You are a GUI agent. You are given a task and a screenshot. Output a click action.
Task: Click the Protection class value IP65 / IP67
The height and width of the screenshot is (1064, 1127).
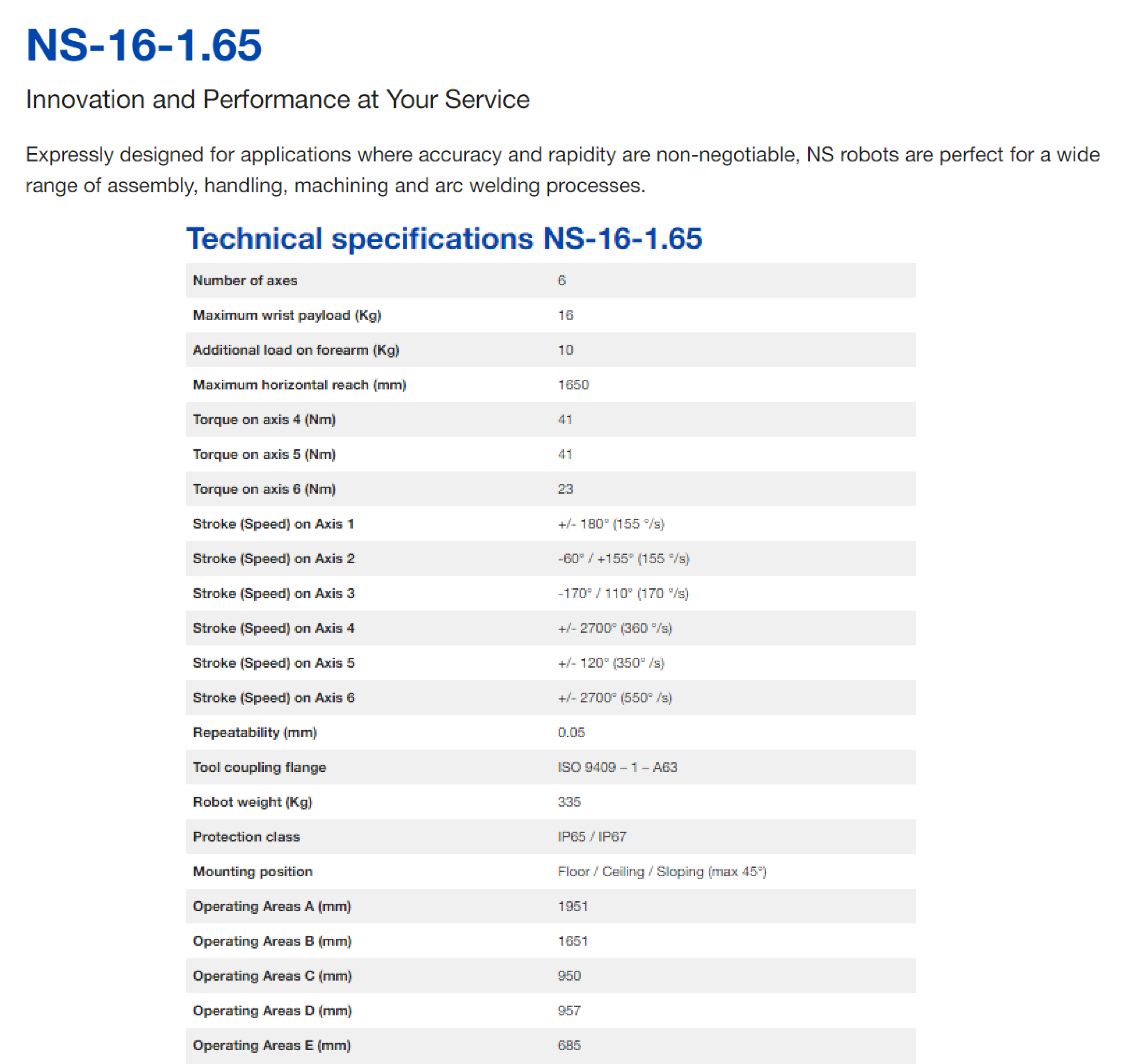tap(591, 837)
